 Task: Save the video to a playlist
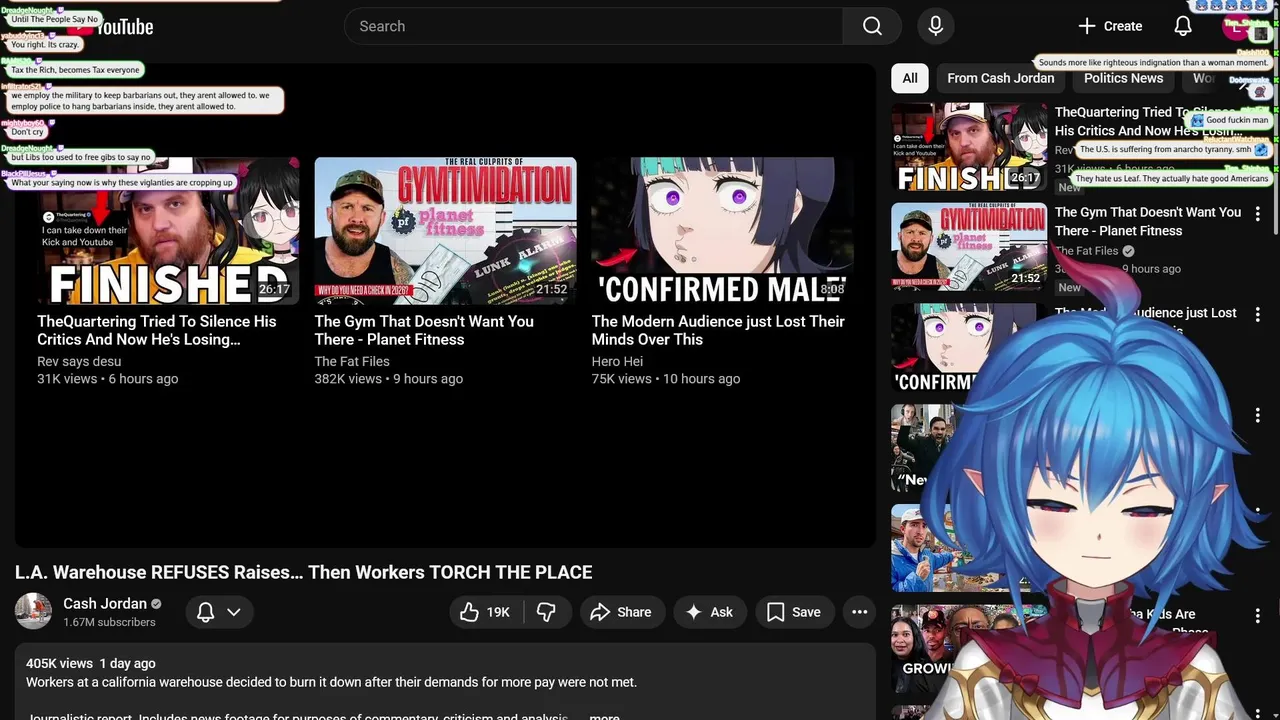794,612
